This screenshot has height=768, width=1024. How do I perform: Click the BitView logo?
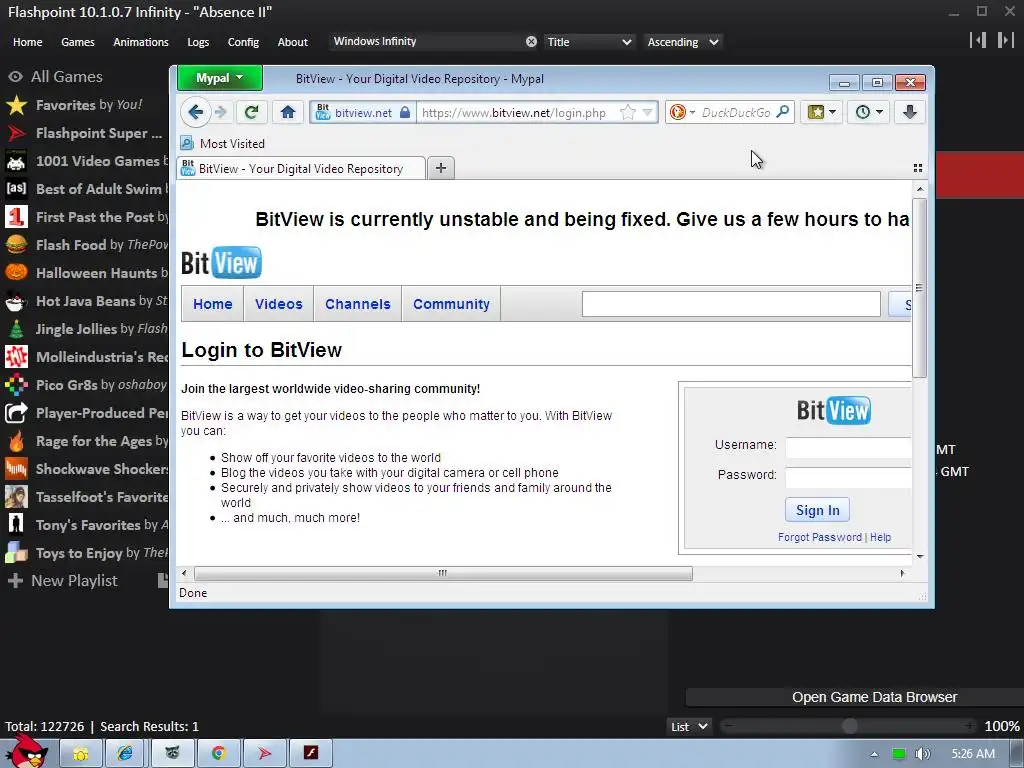(221, 263)
